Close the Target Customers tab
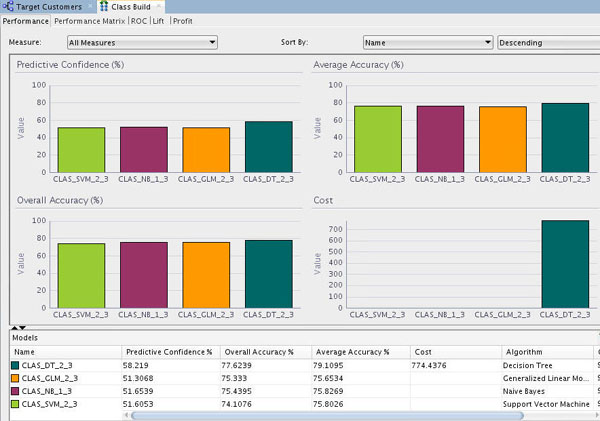 (x=89, y=6)
